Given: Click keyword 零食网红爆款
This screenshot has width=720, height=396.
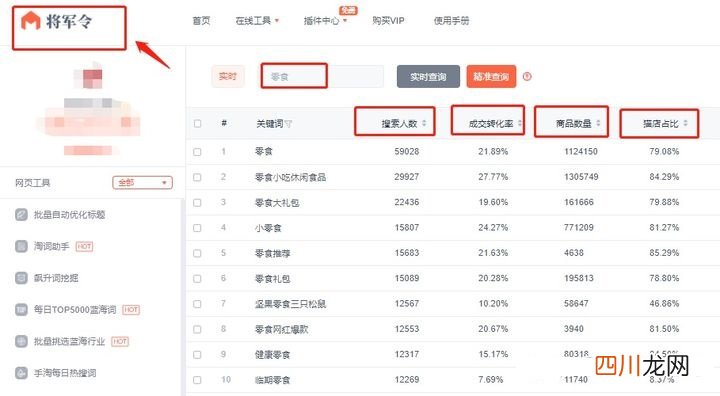Looking at the screenshot, I should 281,329.
